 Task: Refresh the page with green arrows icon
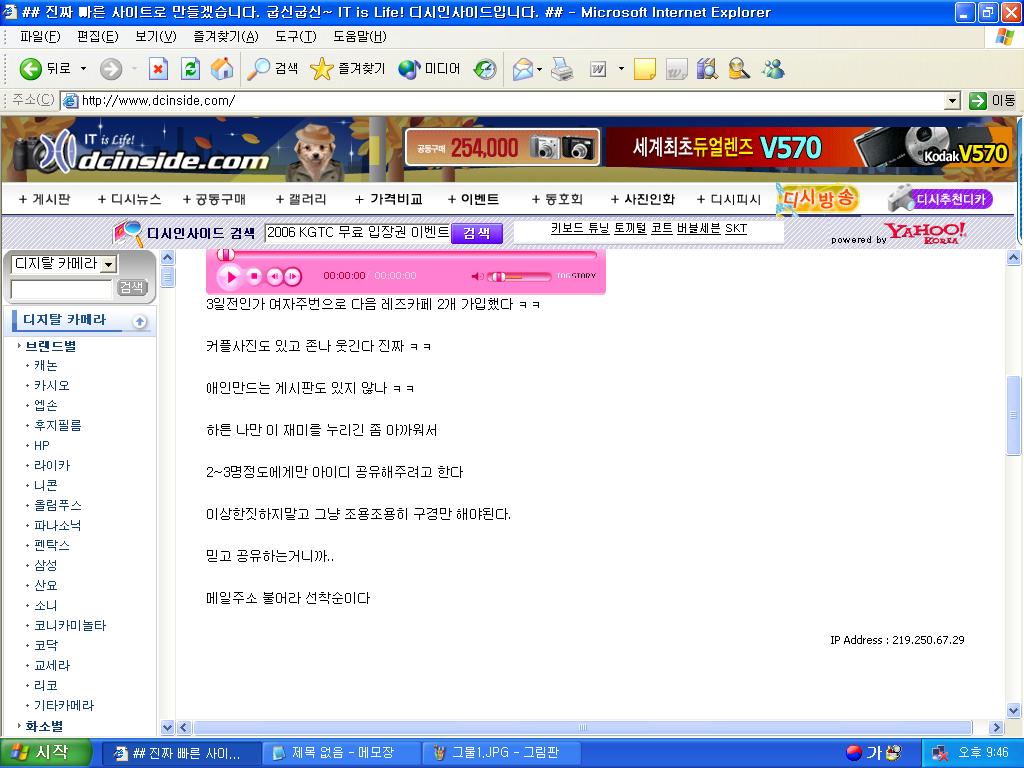(x=190, y=69)
